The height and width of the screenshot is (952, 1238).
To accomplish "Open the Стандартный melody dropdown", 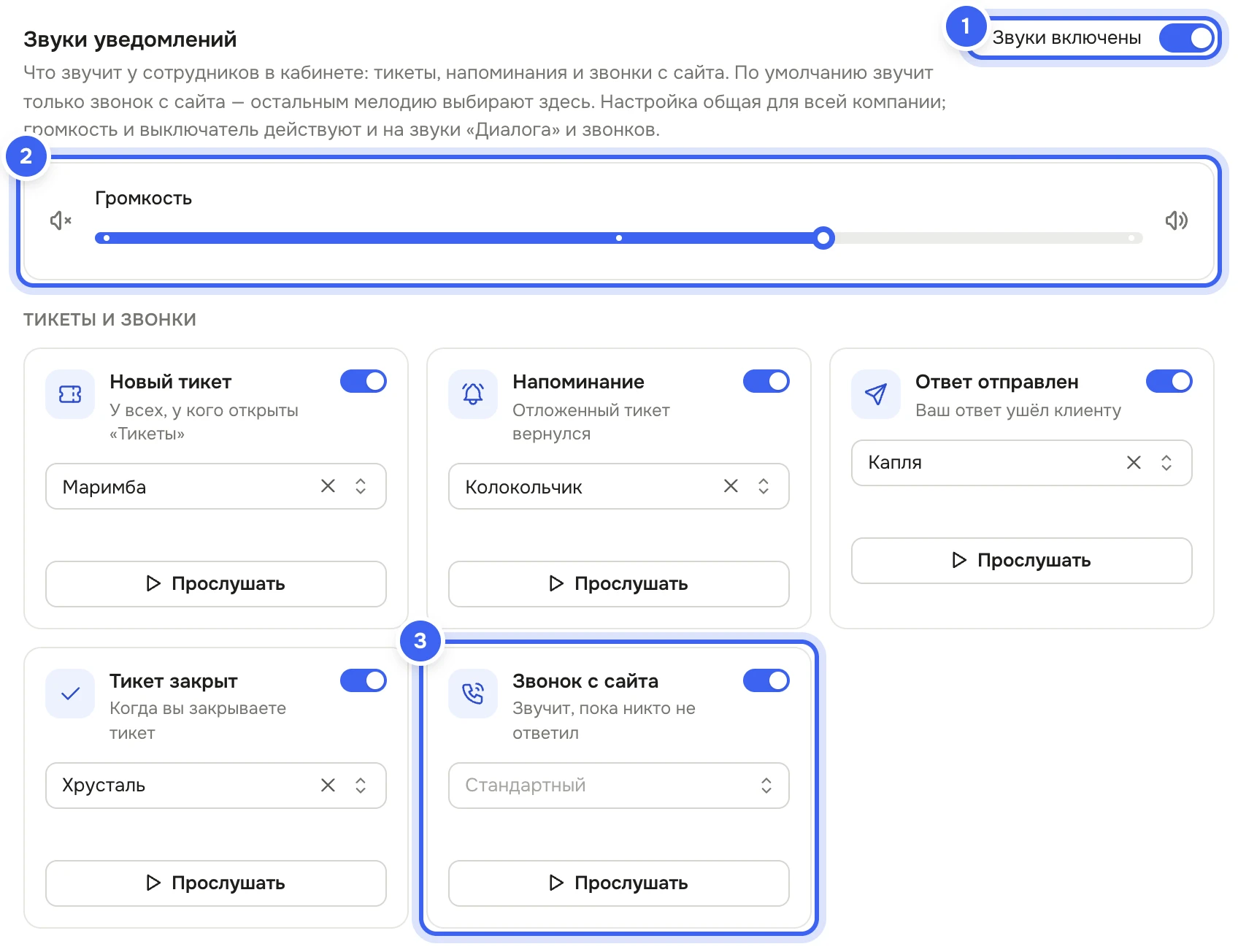I will pyautogui.click(x=619, y=786).
